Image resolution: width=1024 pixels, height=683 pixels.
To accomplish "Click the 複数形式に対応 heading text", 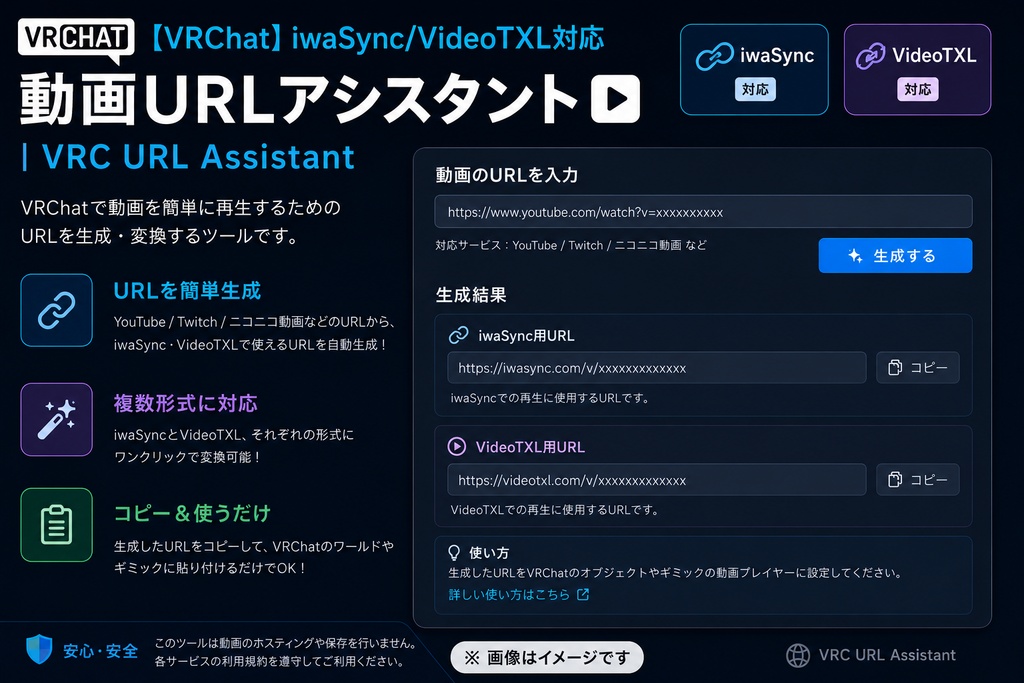I will point(185,404).
